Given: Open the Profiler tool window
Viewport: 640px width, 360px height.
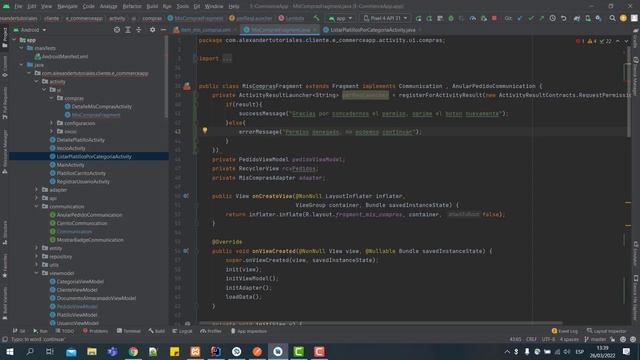Looking at the screenshot, I should pos(211,331).
